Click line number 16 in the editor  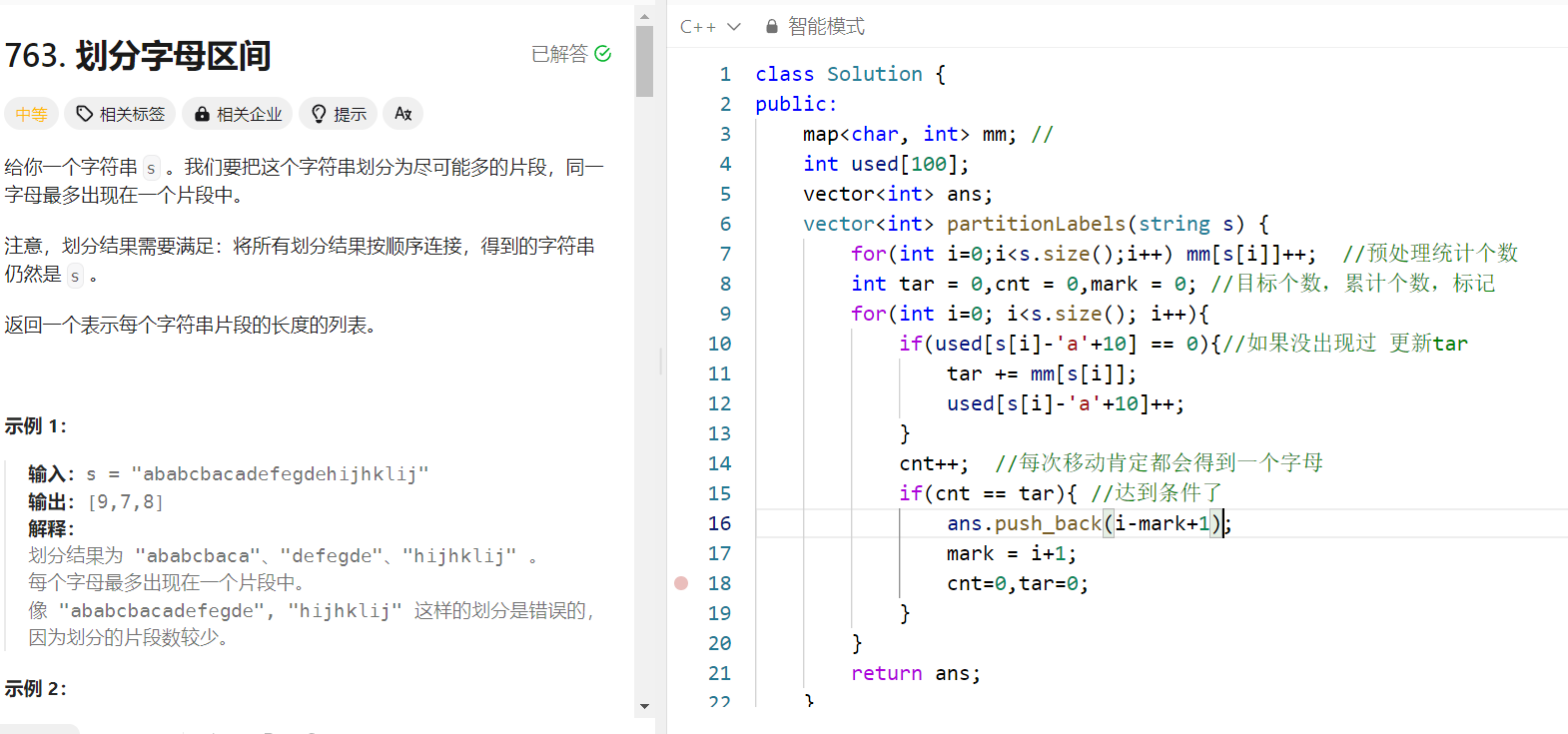(x=719, y=523)
